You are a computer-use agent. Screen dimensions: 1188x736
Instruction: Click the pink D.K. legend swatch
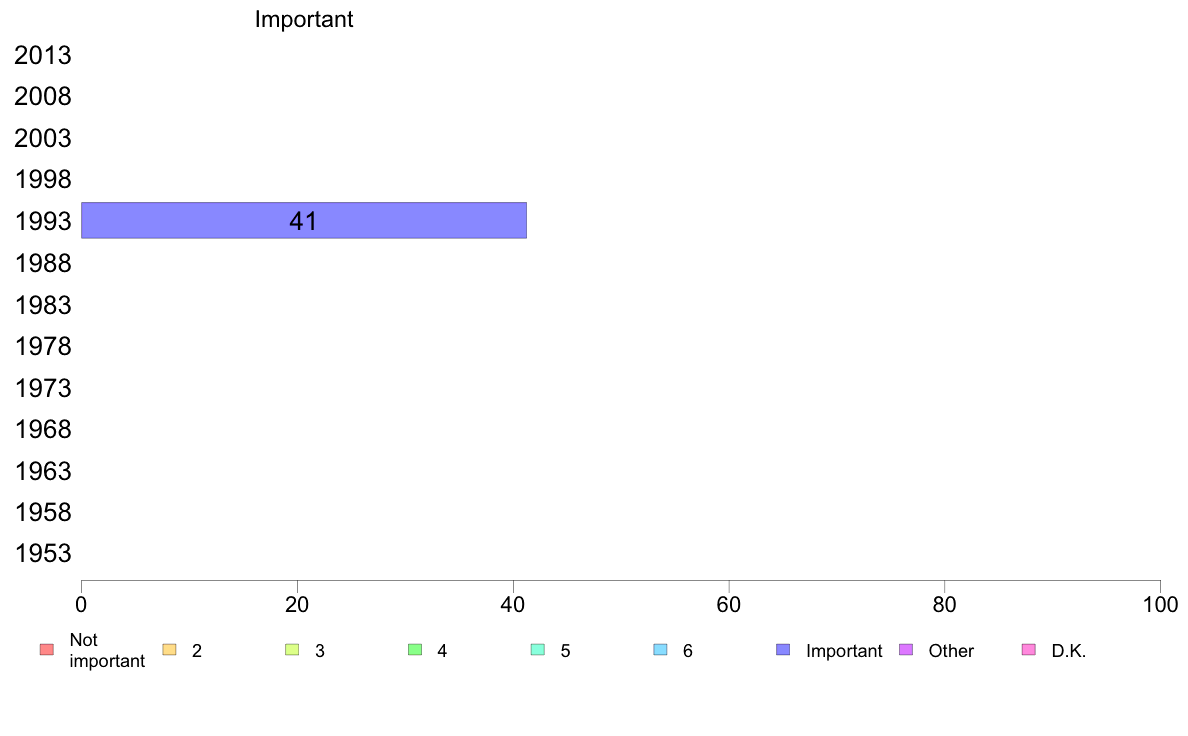pyautogui.click(x=1029, y=650)
